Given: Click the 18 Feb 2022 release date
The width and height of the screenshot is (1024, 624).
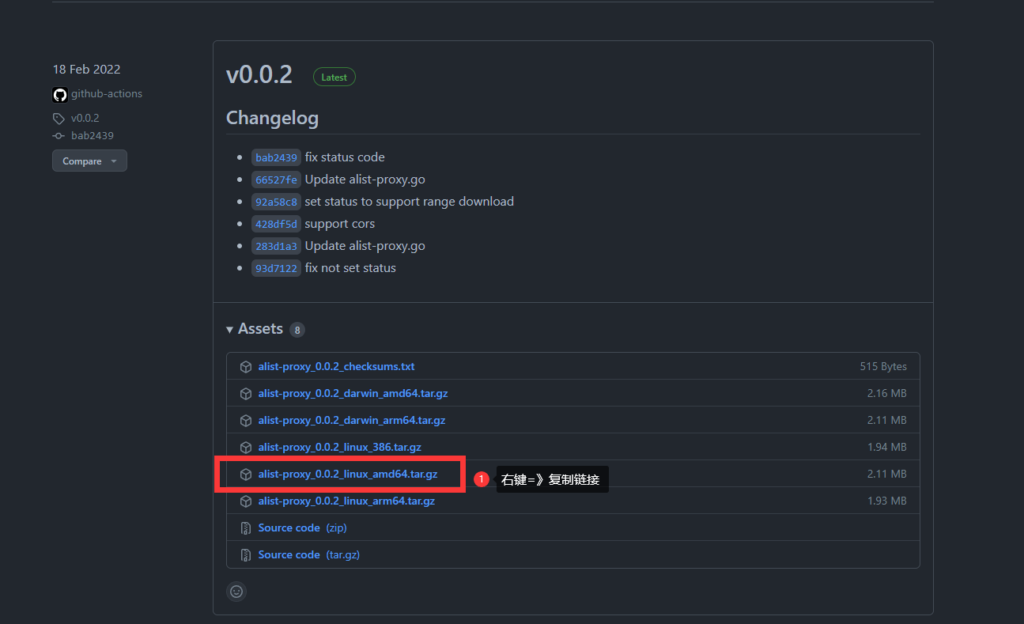Looking at the screenshot, I should tap(86, 69).
